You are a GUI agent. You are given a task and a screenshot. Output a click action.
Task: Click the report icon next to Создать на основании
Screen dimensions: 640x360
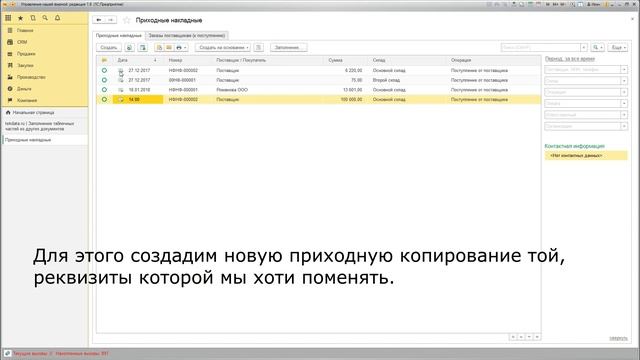[258, 47]
